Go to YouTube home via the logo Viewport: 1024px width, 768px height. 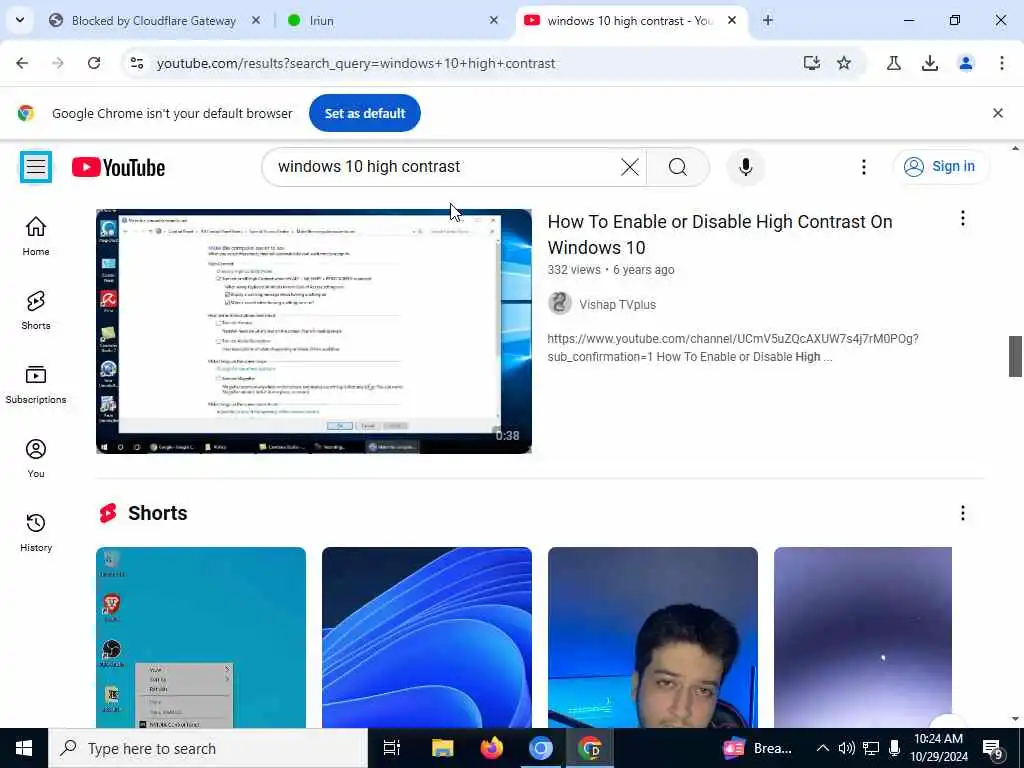118,167
